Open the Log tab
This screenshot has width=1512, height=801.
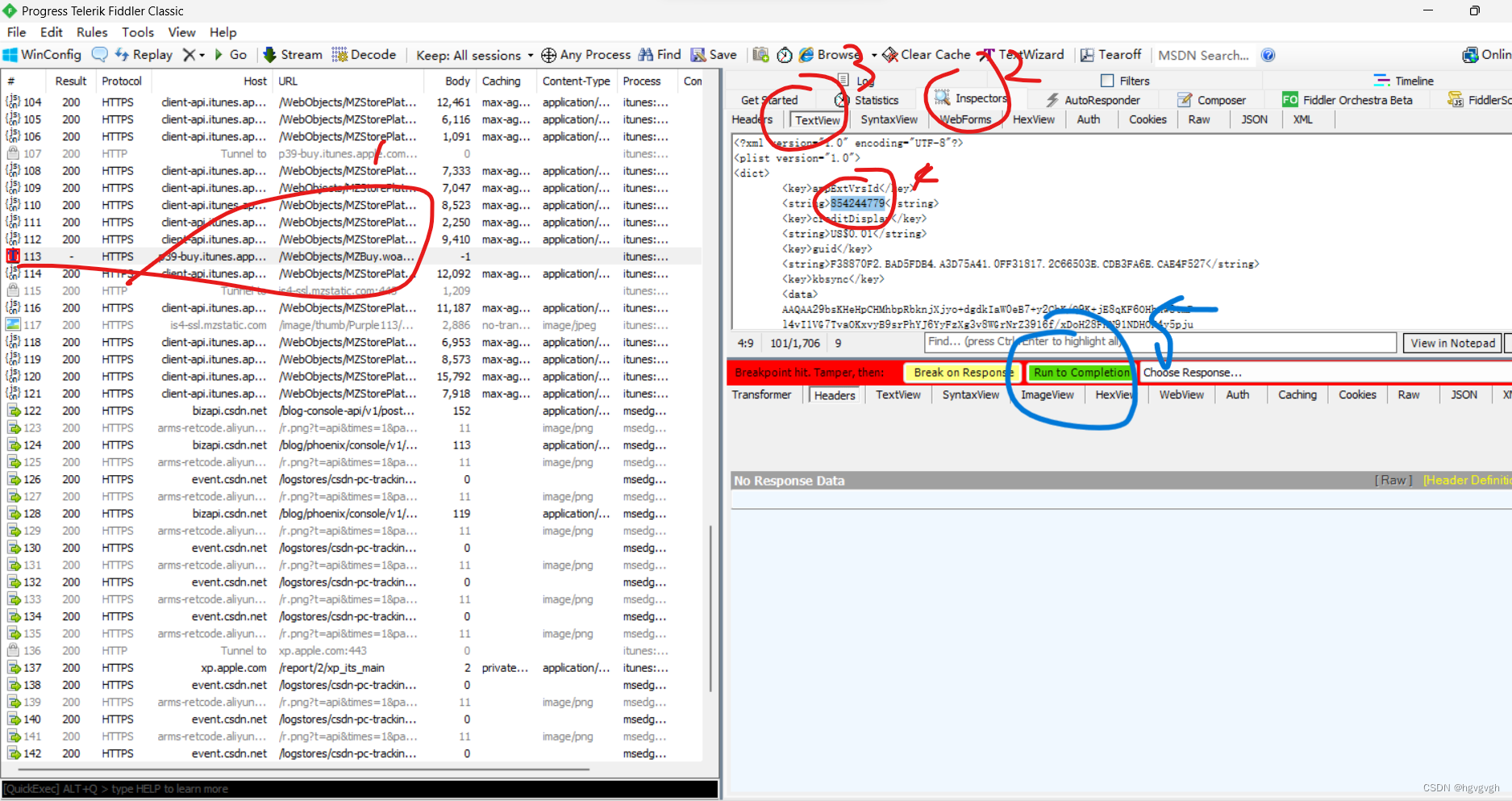pyautogui.click(x=856, y=81)
